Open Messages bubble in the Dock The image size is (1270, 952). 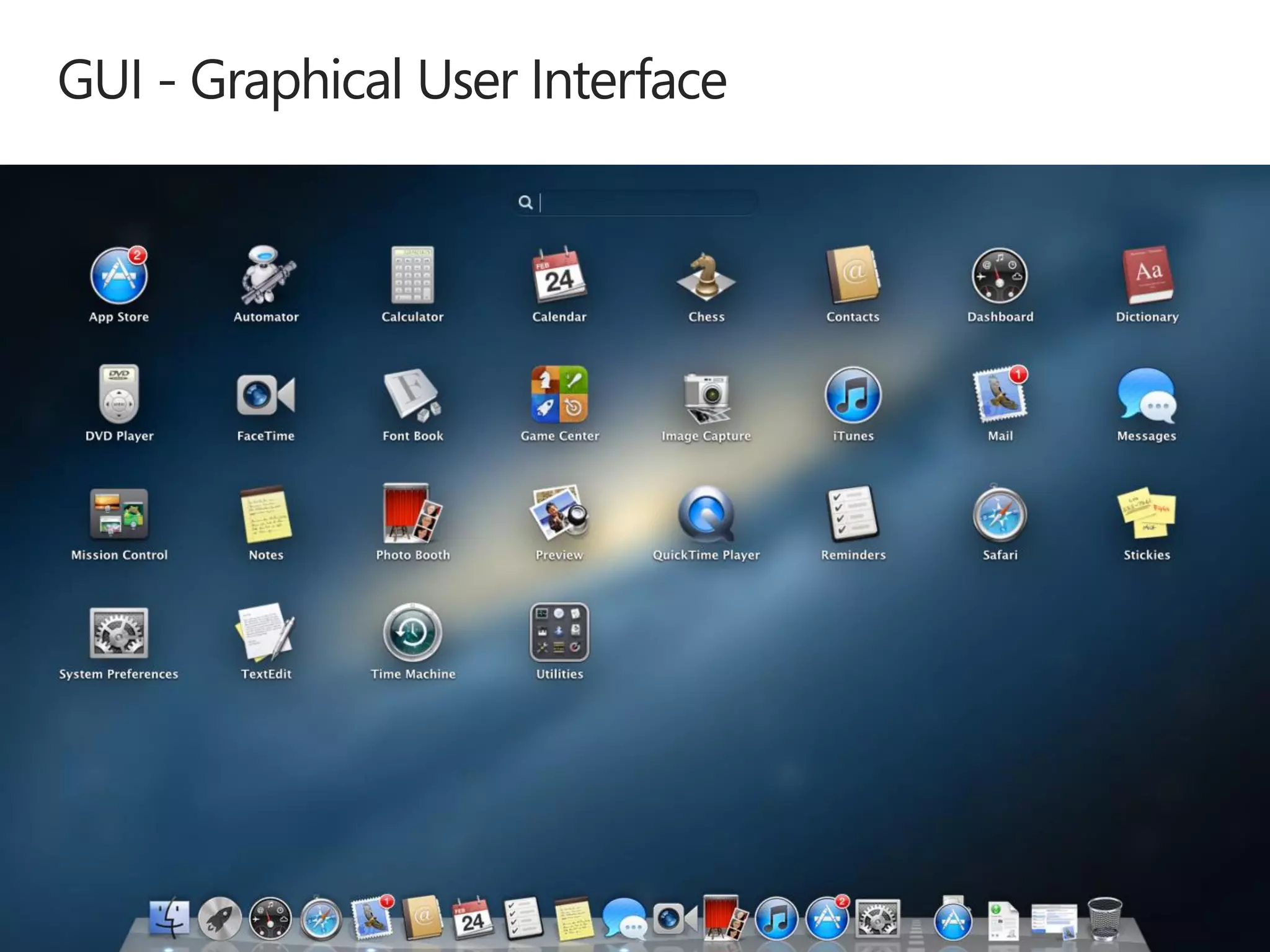625,919
